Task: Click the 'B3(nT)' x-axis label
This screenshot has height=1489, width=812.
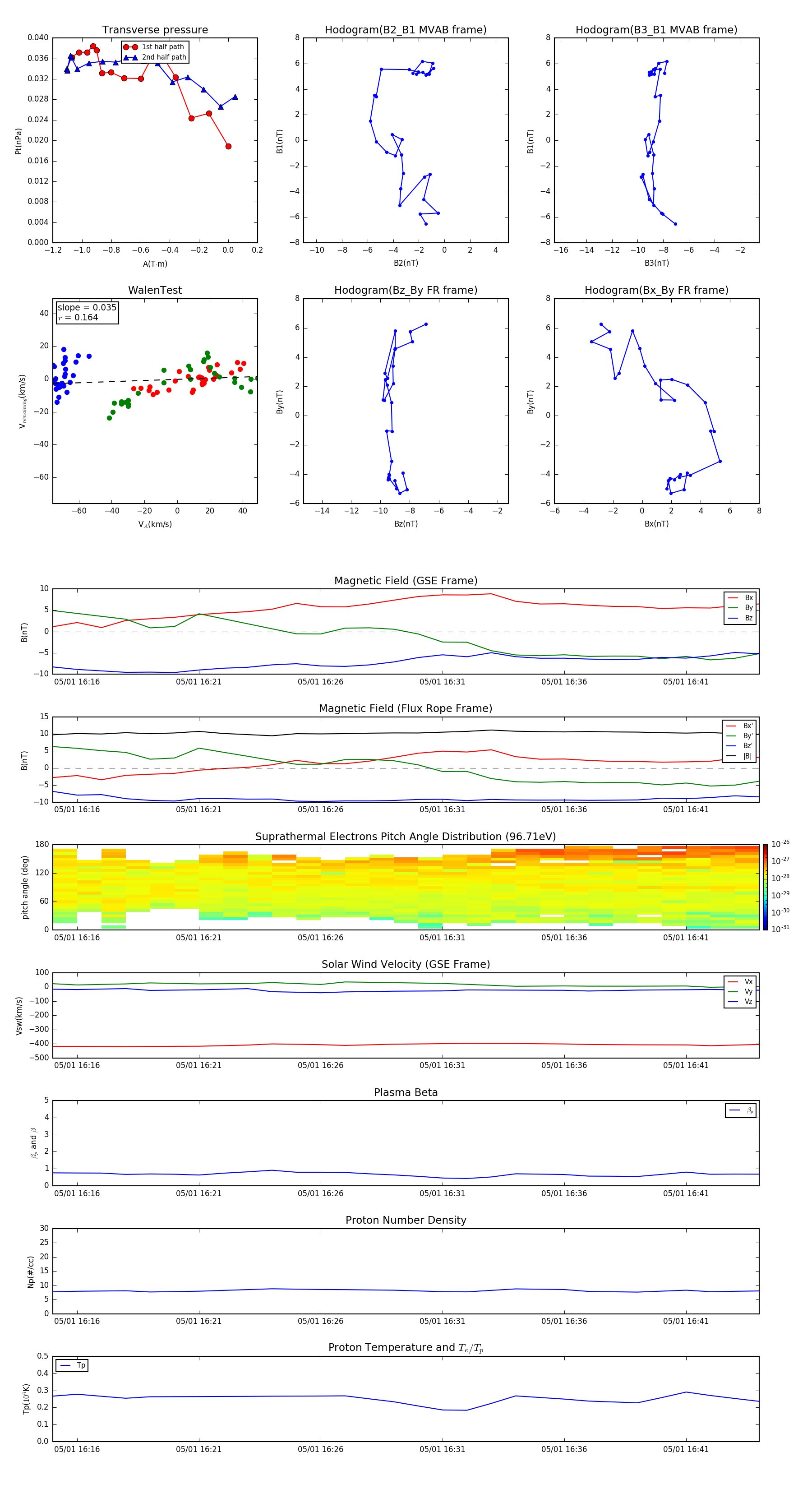Action: (x=656, y=263)
